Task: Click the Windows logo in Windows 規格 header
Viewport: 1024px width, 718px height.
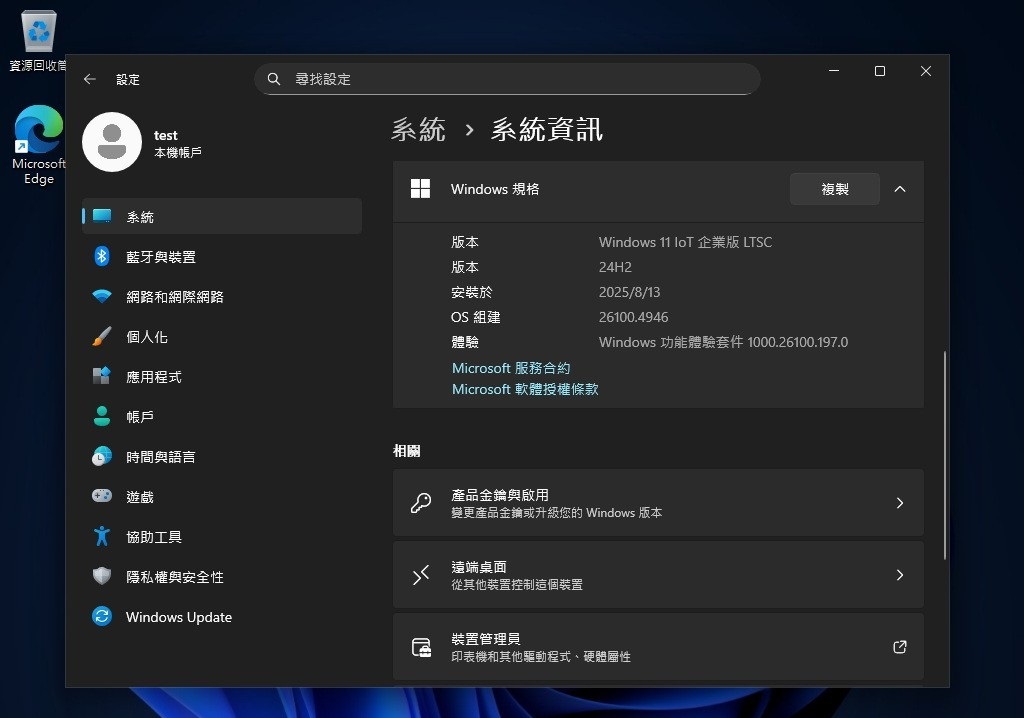Action: coord(421,189)
